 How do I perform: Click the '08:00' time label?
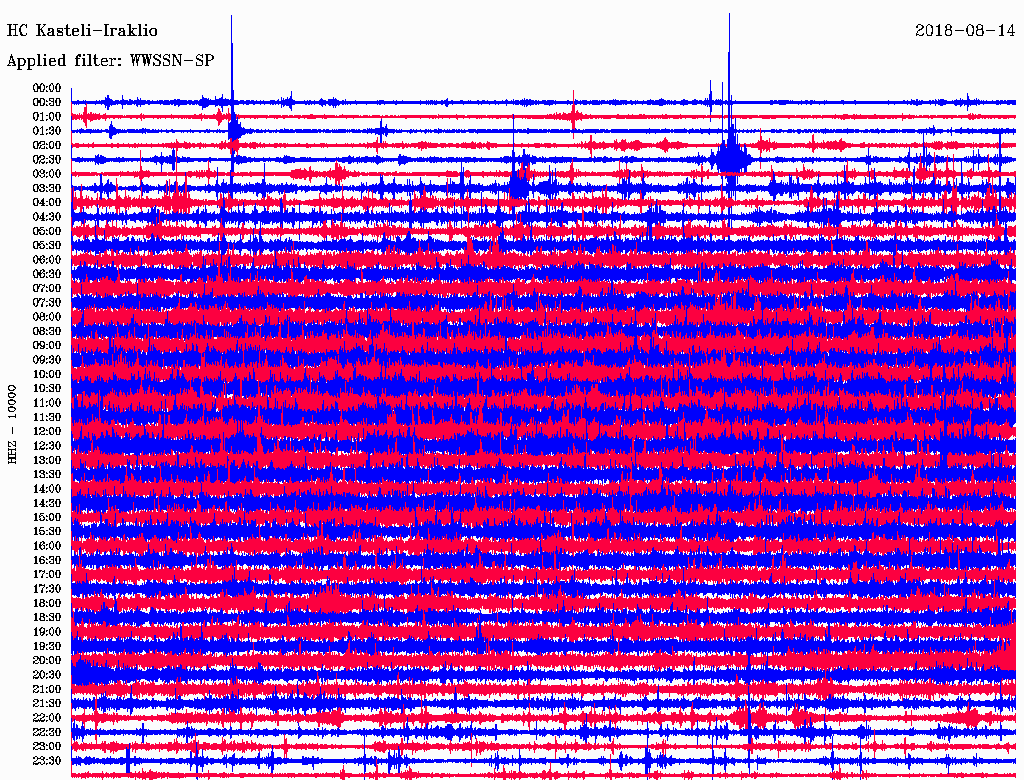47,317
